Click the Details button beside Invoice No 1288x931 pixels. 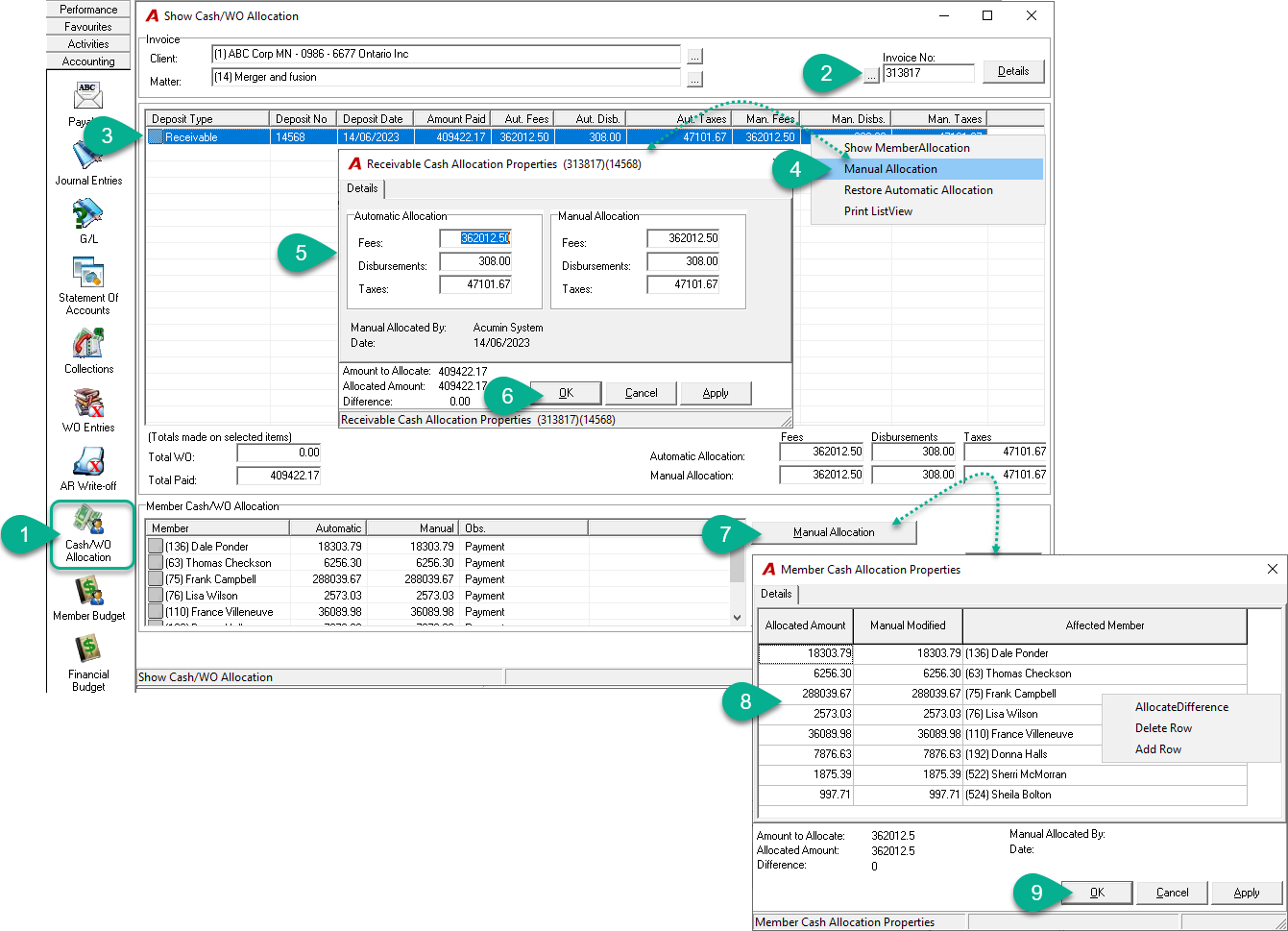click(1013, 71)
